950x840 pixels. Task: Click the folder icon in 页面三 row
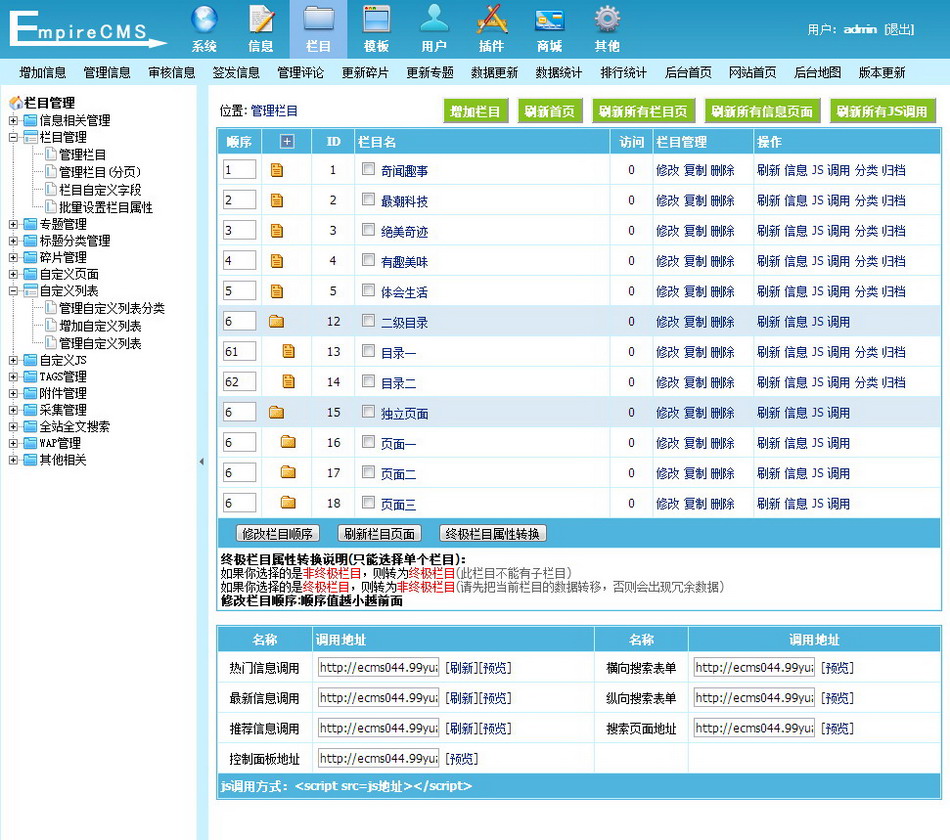pos(288,502)
